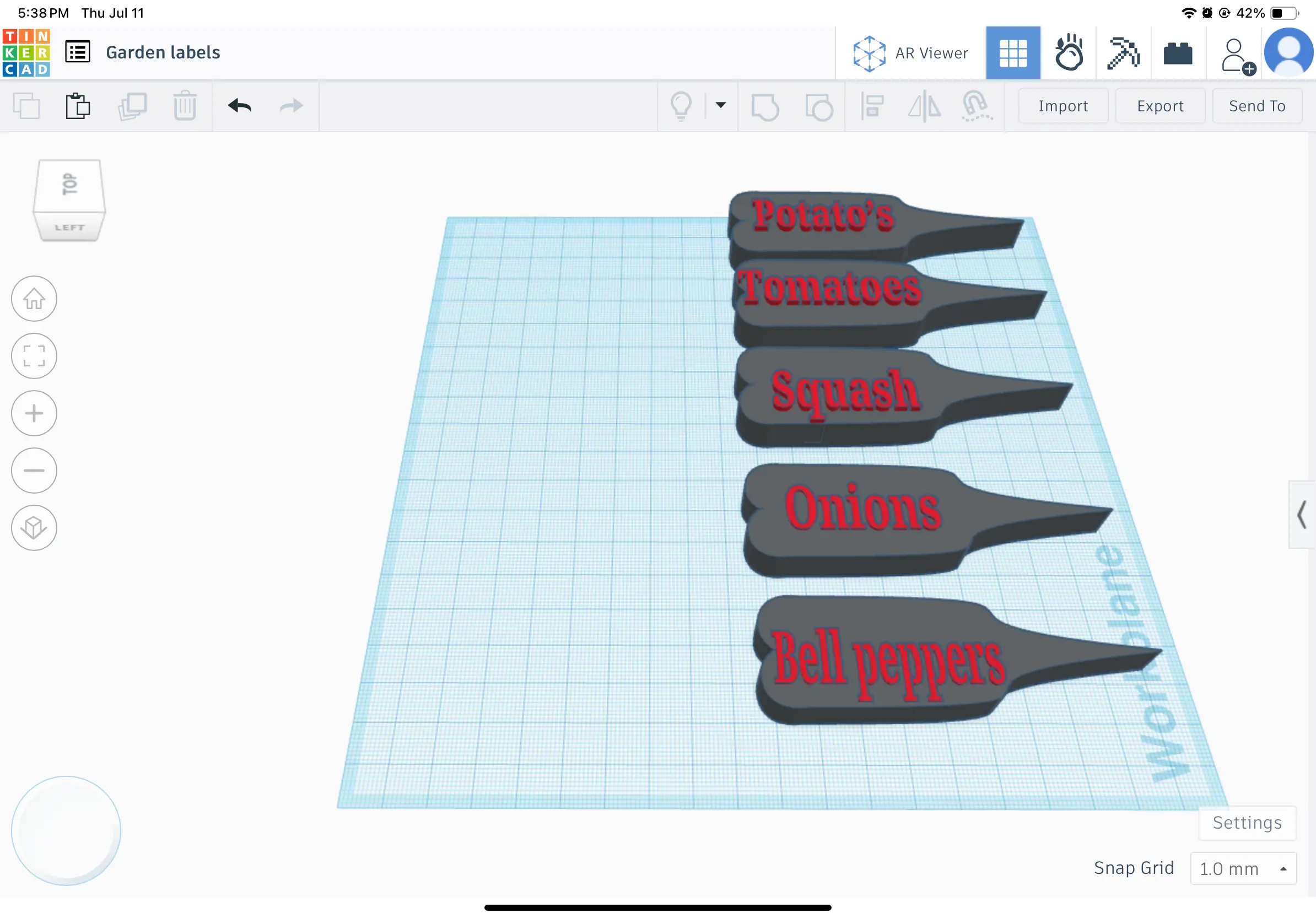The width and height of the screenshot is (1316, 919).
Task: Open dropdown arrow next to lightbulb
Action: coord(720,105)
